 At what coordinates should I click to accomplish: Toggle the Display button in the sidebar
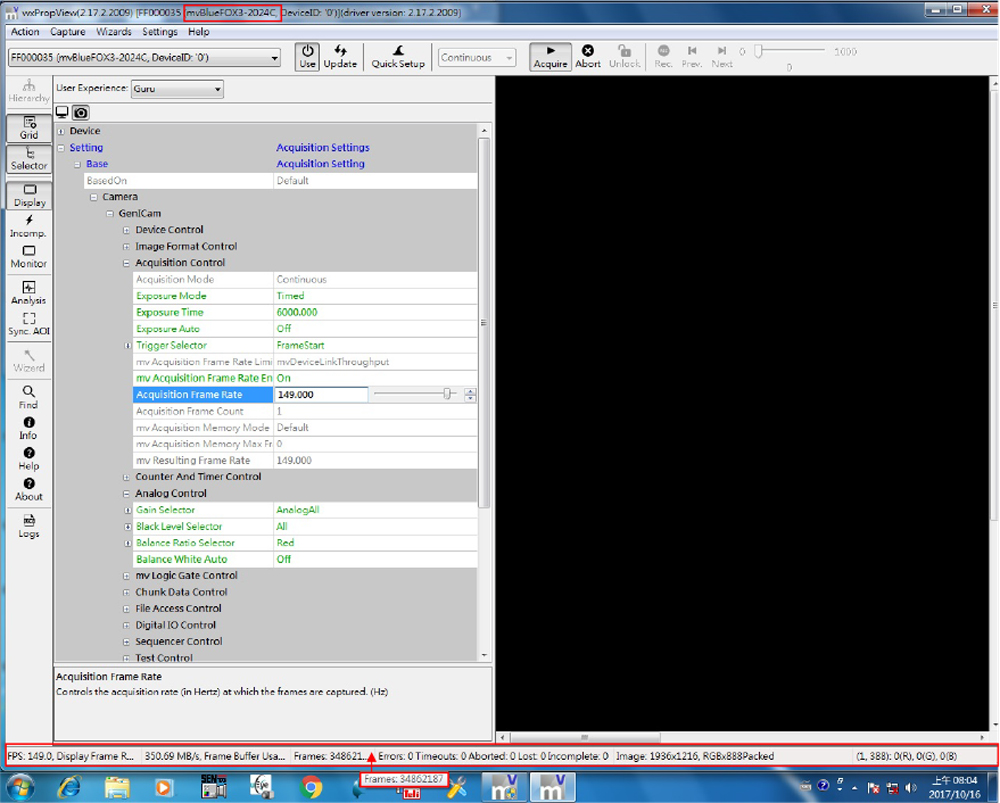29,195
